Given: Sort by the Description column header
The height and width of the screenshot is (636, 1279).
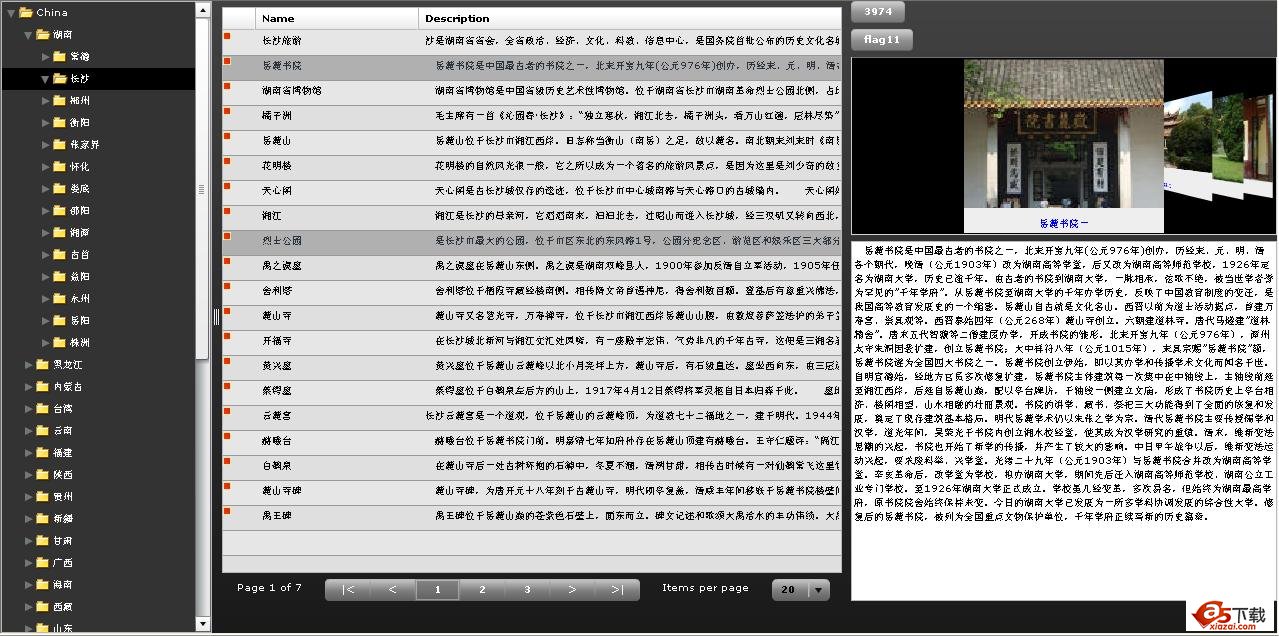Looking at the screenshot, I should click(x=630, y=18).
